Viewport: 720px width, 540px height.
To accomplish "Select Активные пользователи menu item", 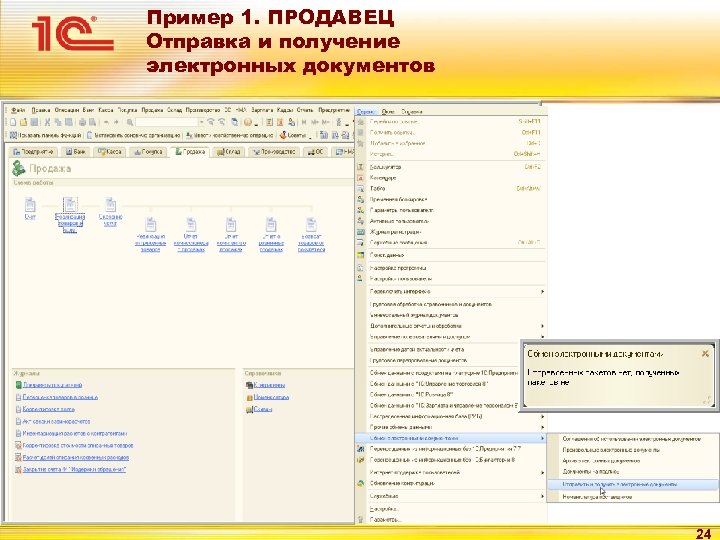I will point(451,221).
